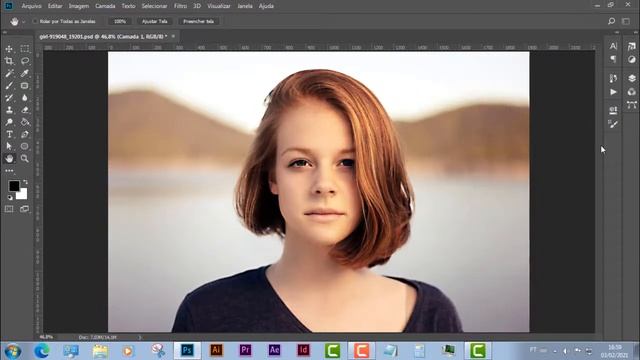Open the Imagem menu
The image size is (640, 360).
(79, 6)
